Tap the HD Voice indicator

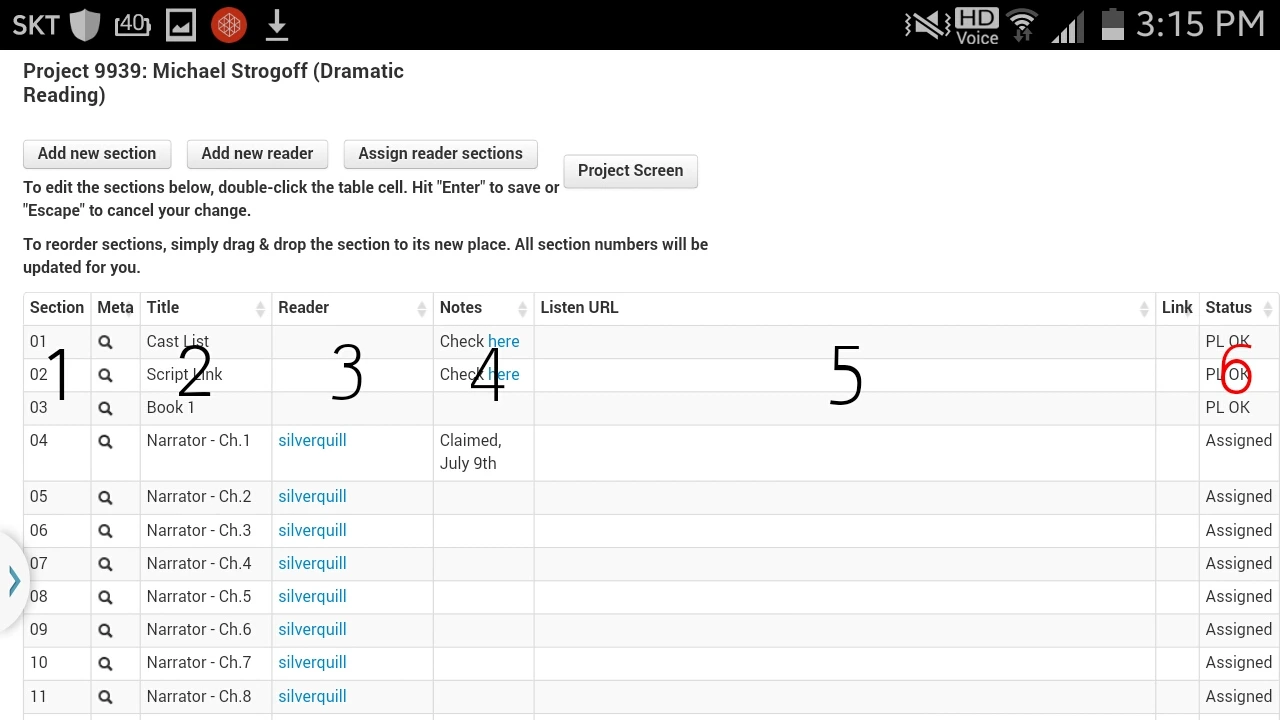point(976,24)
